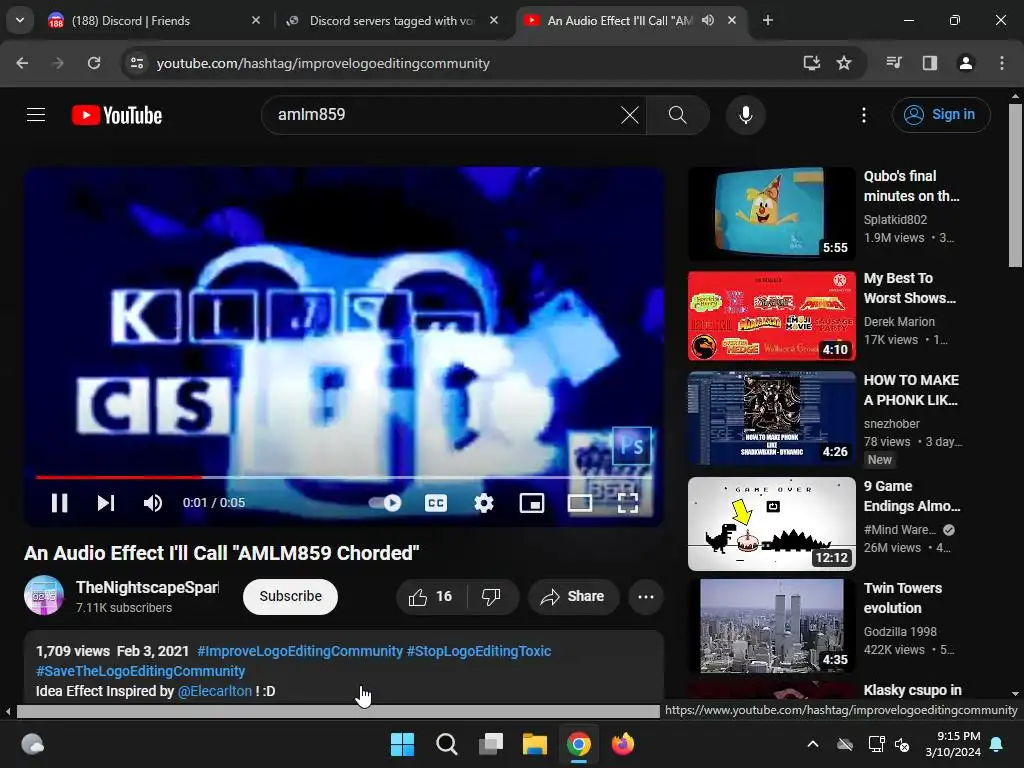Image resolution: width=1024 pixels, height=768 pixels.
Task: Open the player settings gear
Action: pyautogui.click(x=484, y=503)
